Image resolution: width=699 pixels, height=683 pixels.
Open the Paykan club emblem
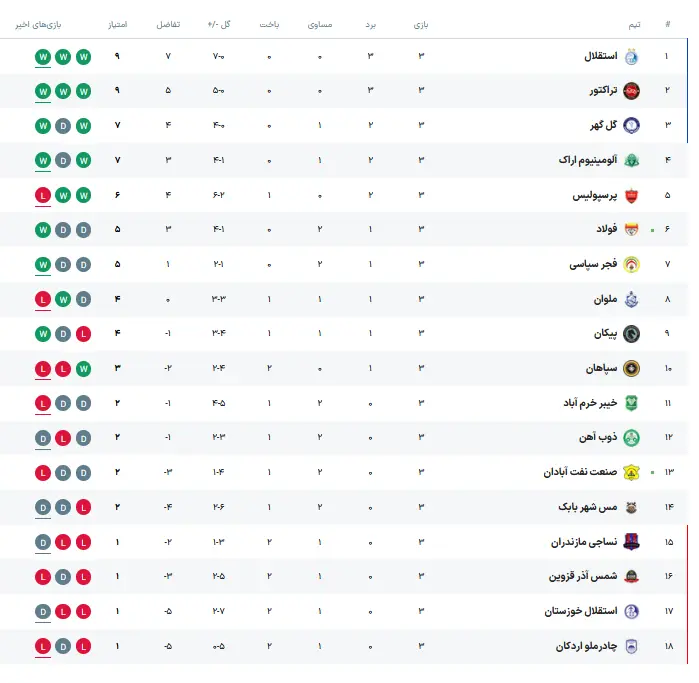point(631,334)
